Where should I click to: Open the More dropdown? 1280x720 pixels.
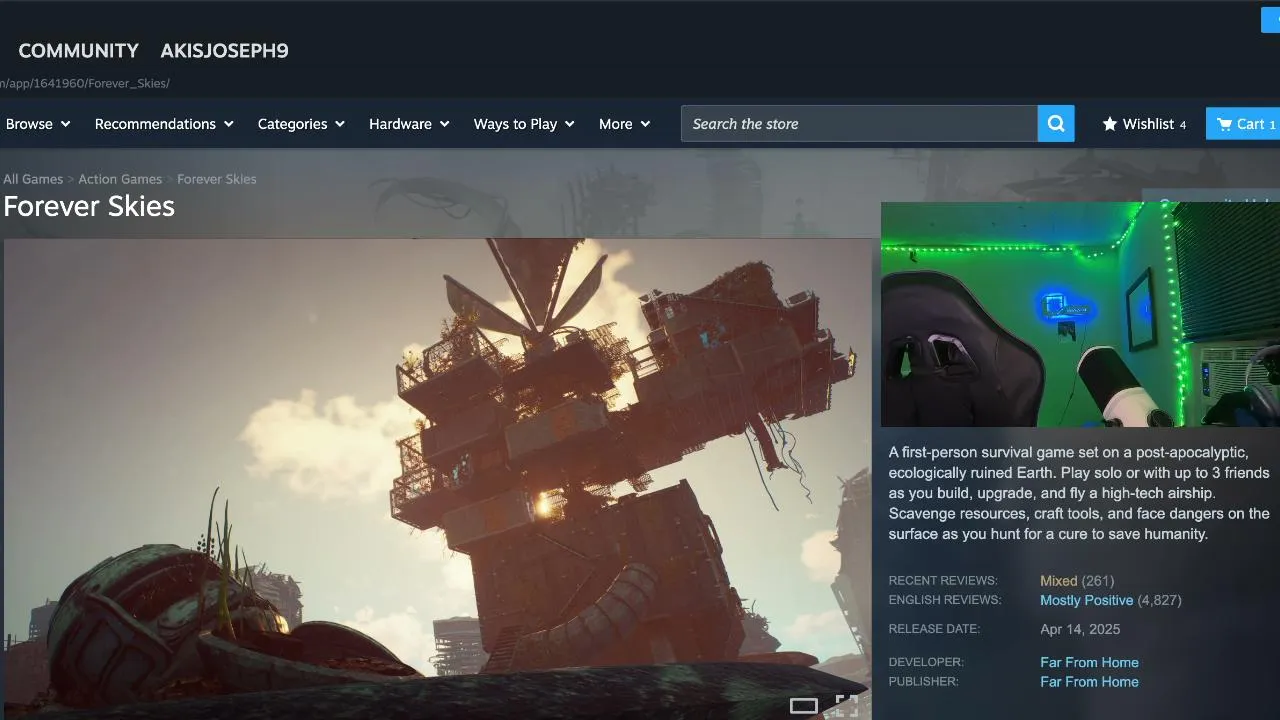coord(624,124)
